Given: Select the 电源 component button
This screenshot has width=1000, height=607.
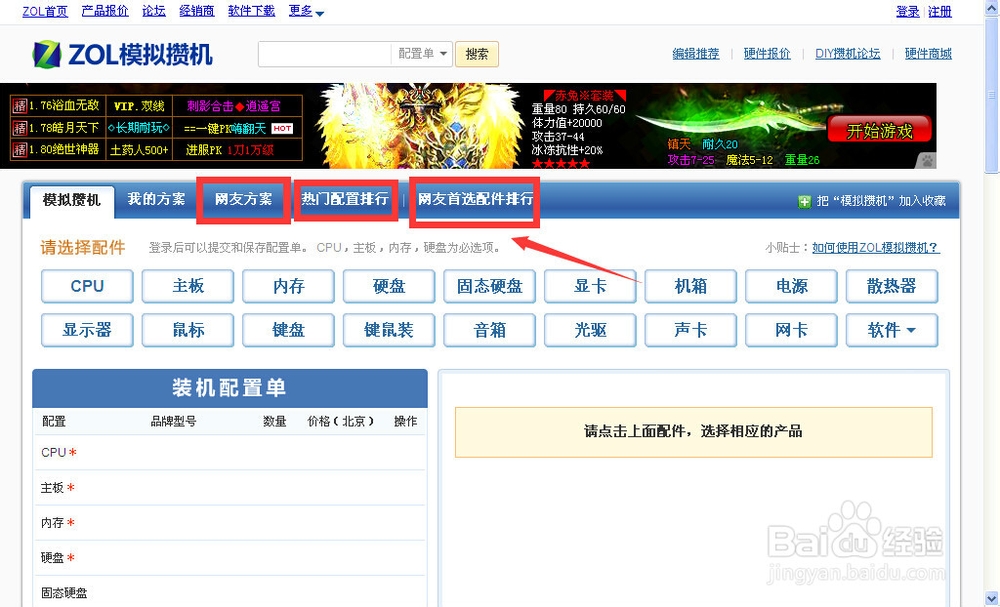Looking at the screenshot, I should pyautogui.click(x=791, y=286).
